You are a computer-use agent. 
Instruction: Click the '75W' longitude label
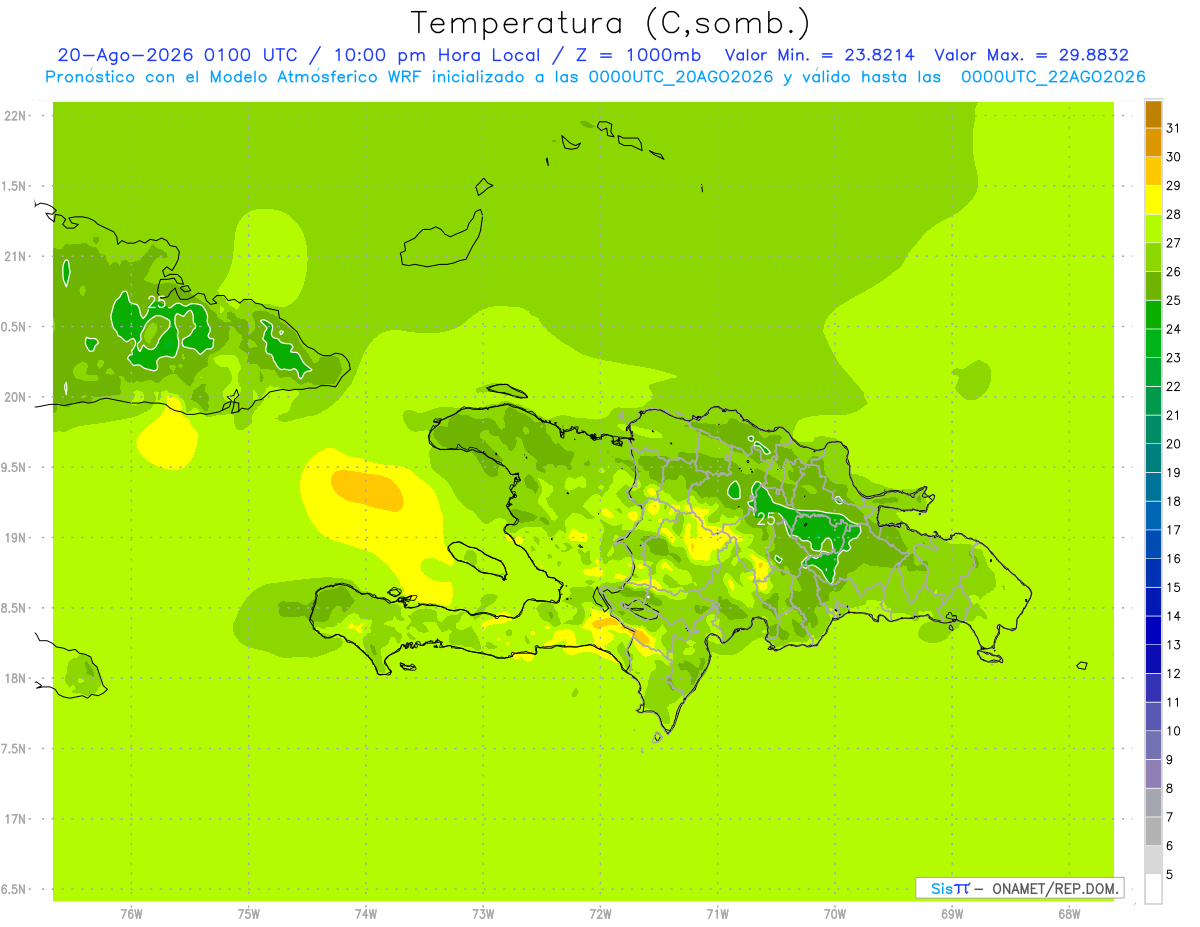pos(248,914)
